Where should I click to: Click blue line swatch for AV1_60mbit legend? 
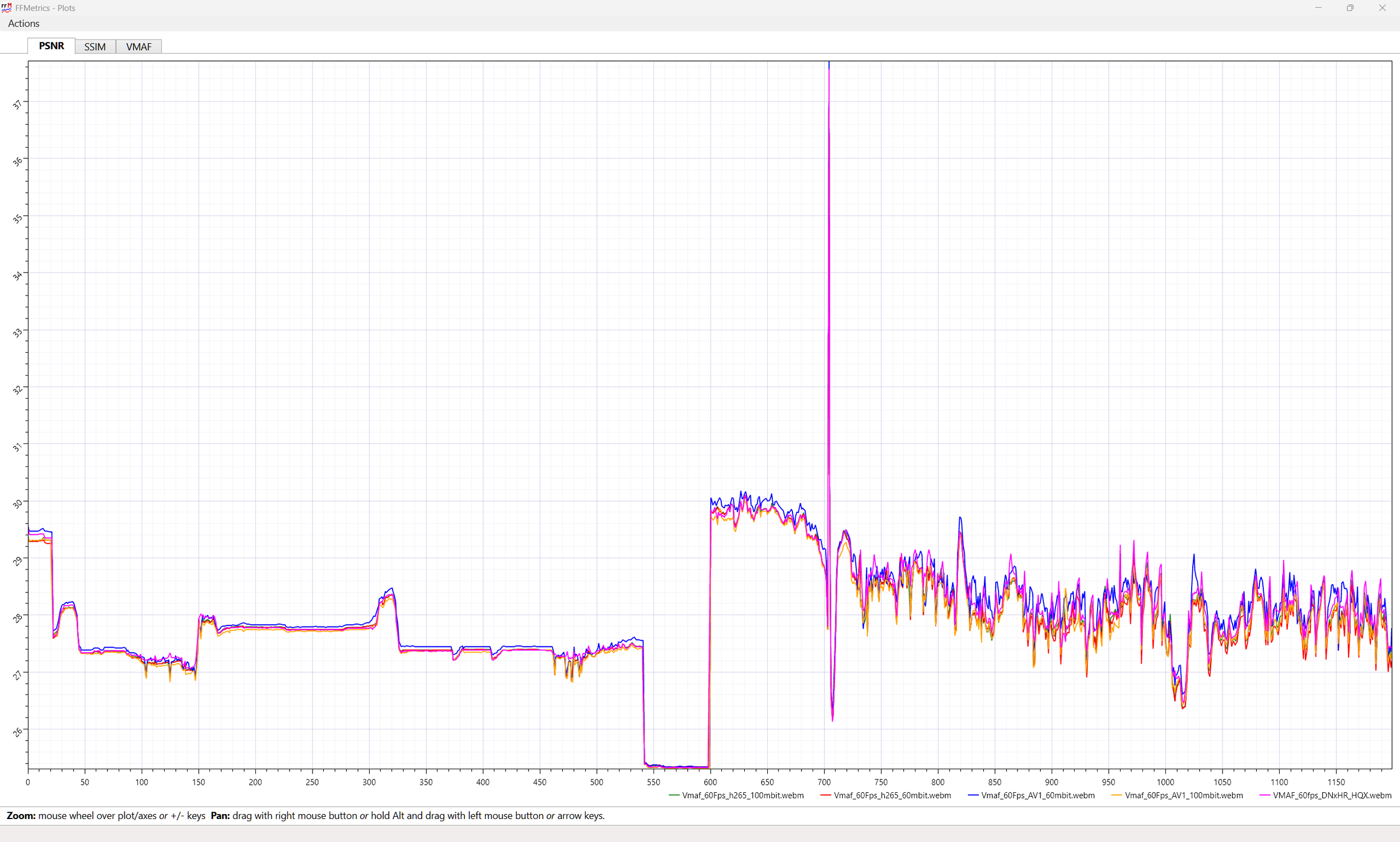point(973,796)
